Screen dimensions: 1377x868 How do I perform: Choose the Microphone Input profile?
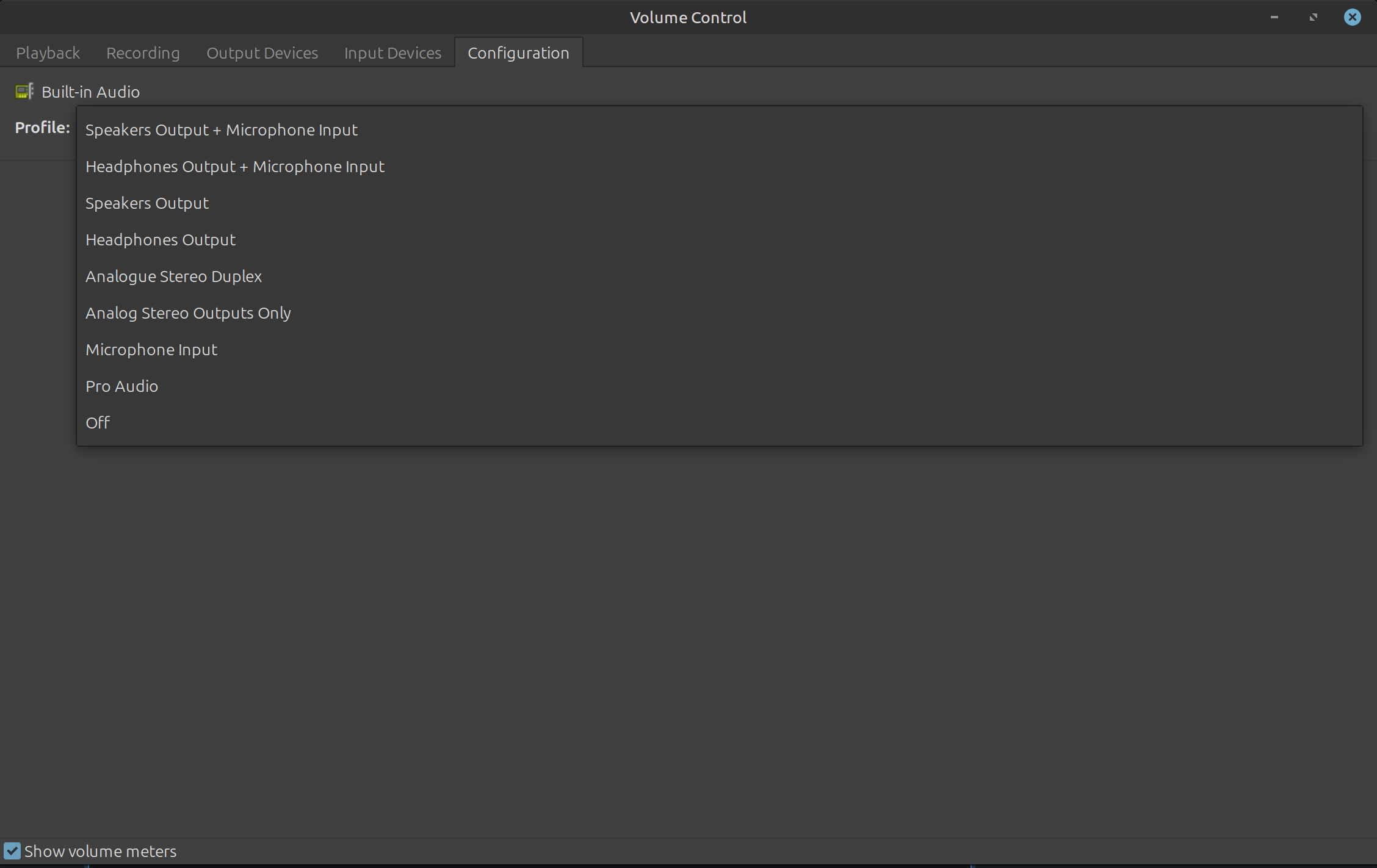click(151, 350)
